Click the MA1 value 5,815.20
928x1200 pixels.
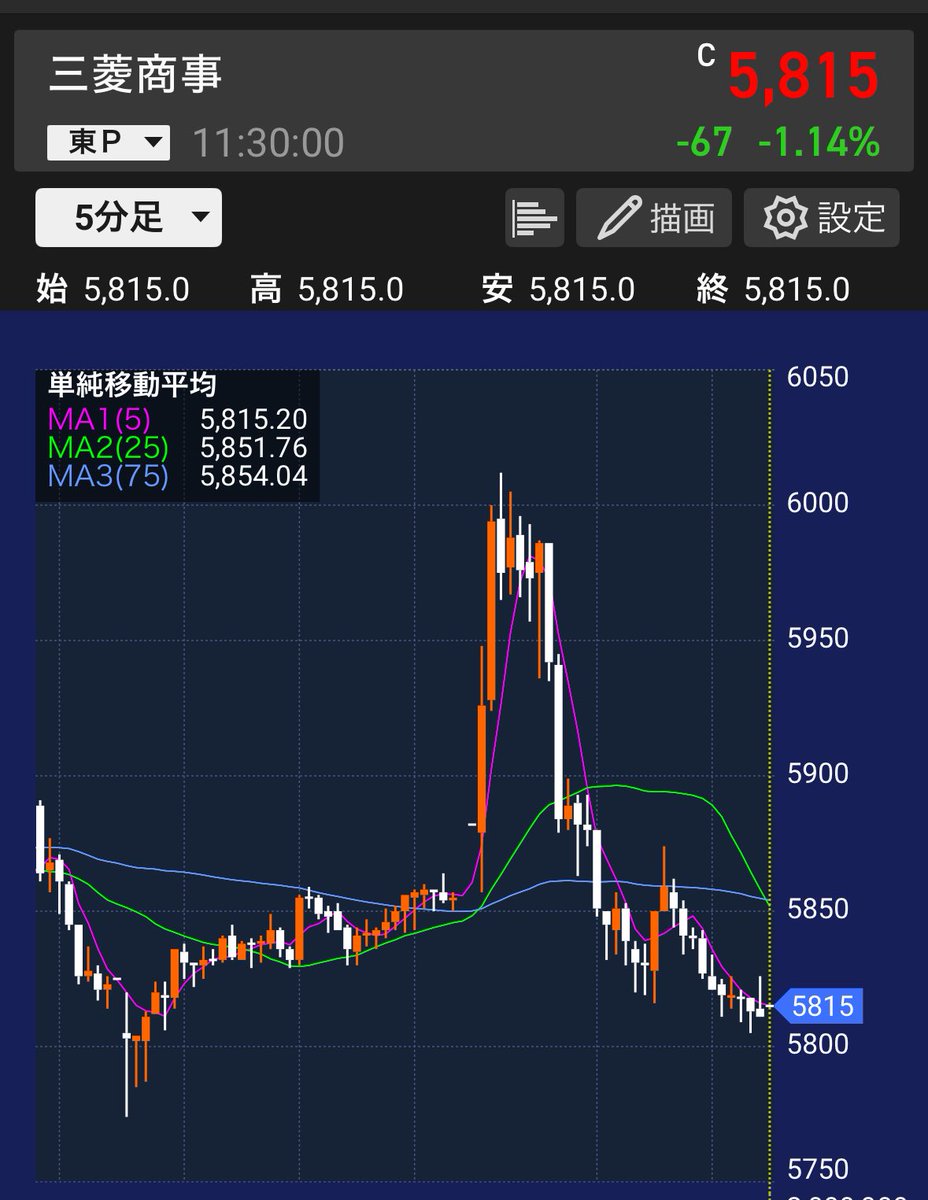[x=254, y=419]
